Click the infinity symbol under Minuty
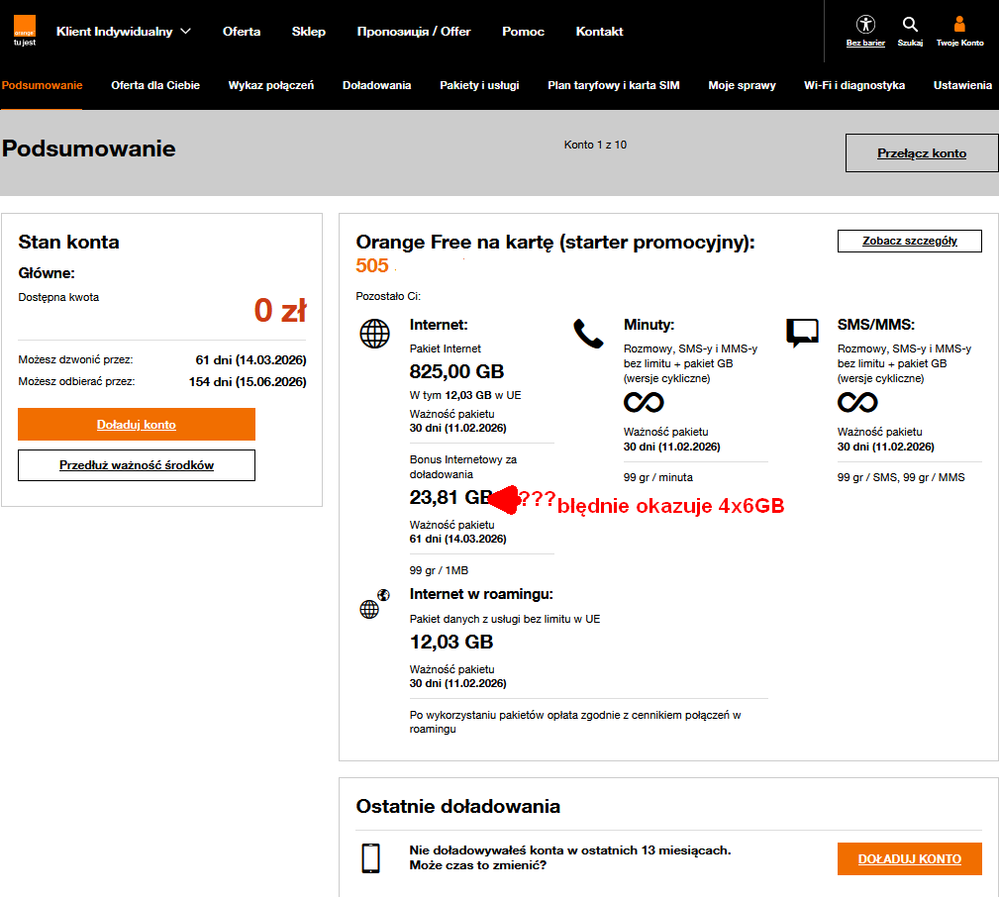The width and height of the screenshot is (999, 897). 643,401
